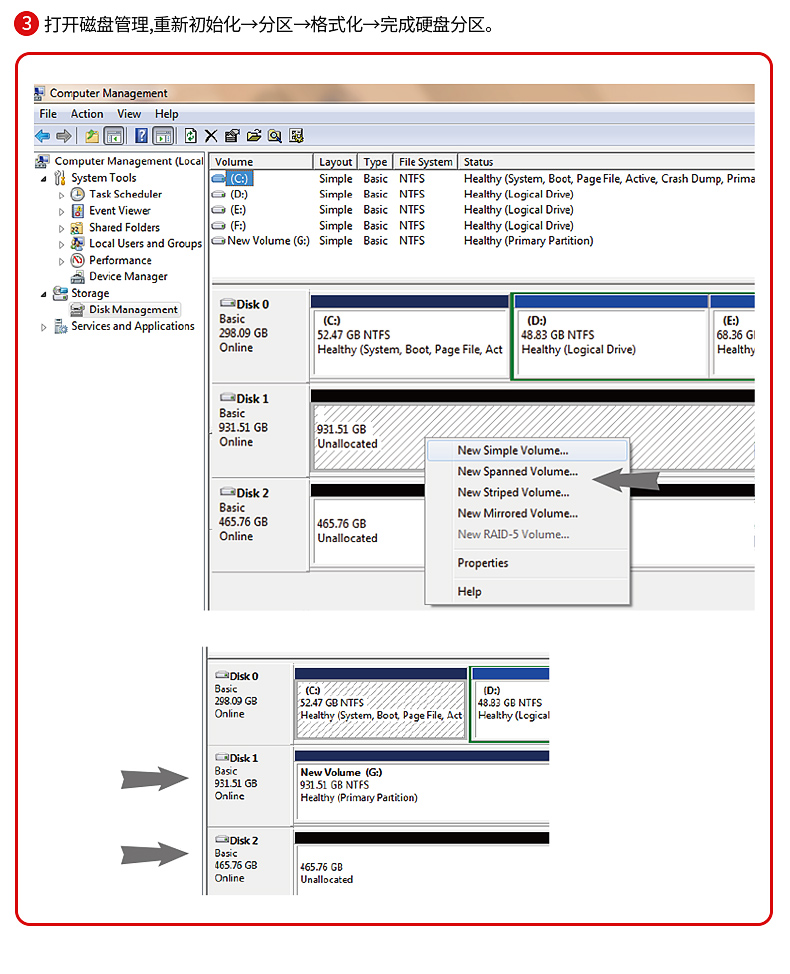790x974 pixels.
Task: Click the Performance gauge icon
Action: pyautogui.click(x=78, y=260)
